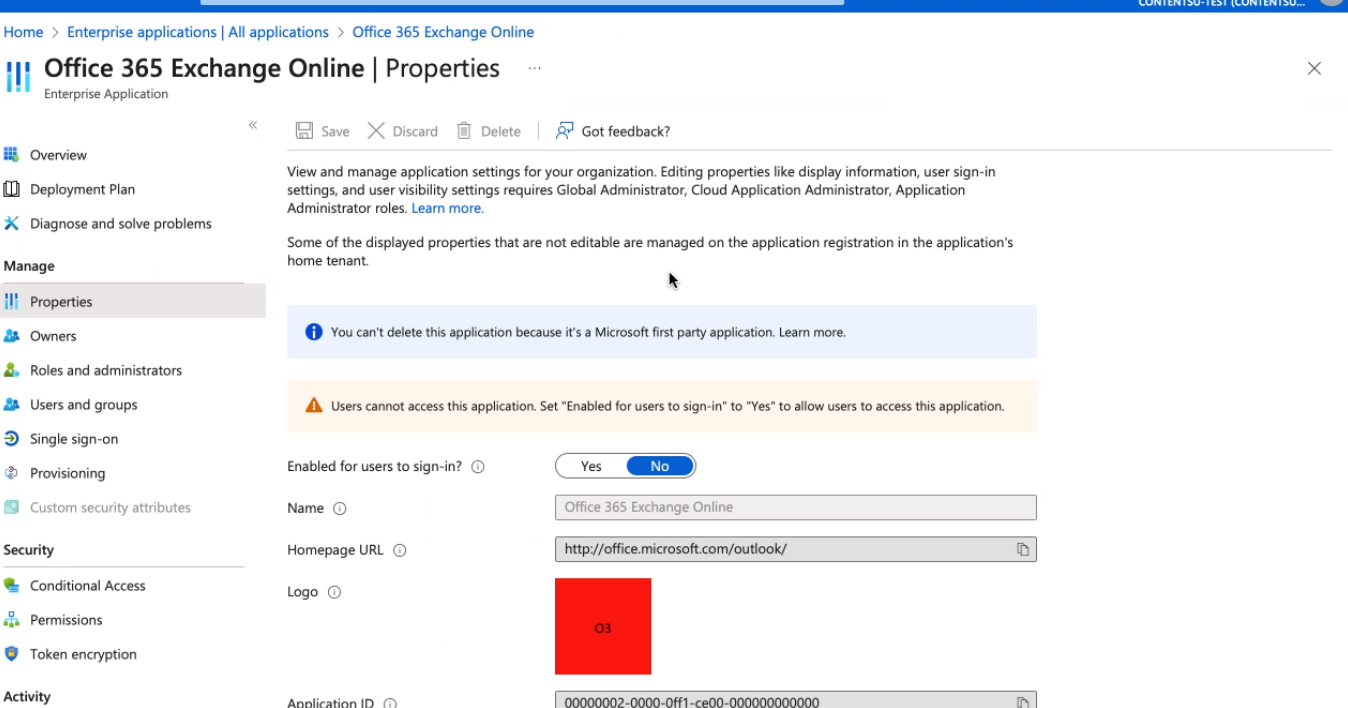
Task: Click the Properties bars icon in sidebar
Action: pyautogui.click(x=11, y=301)
